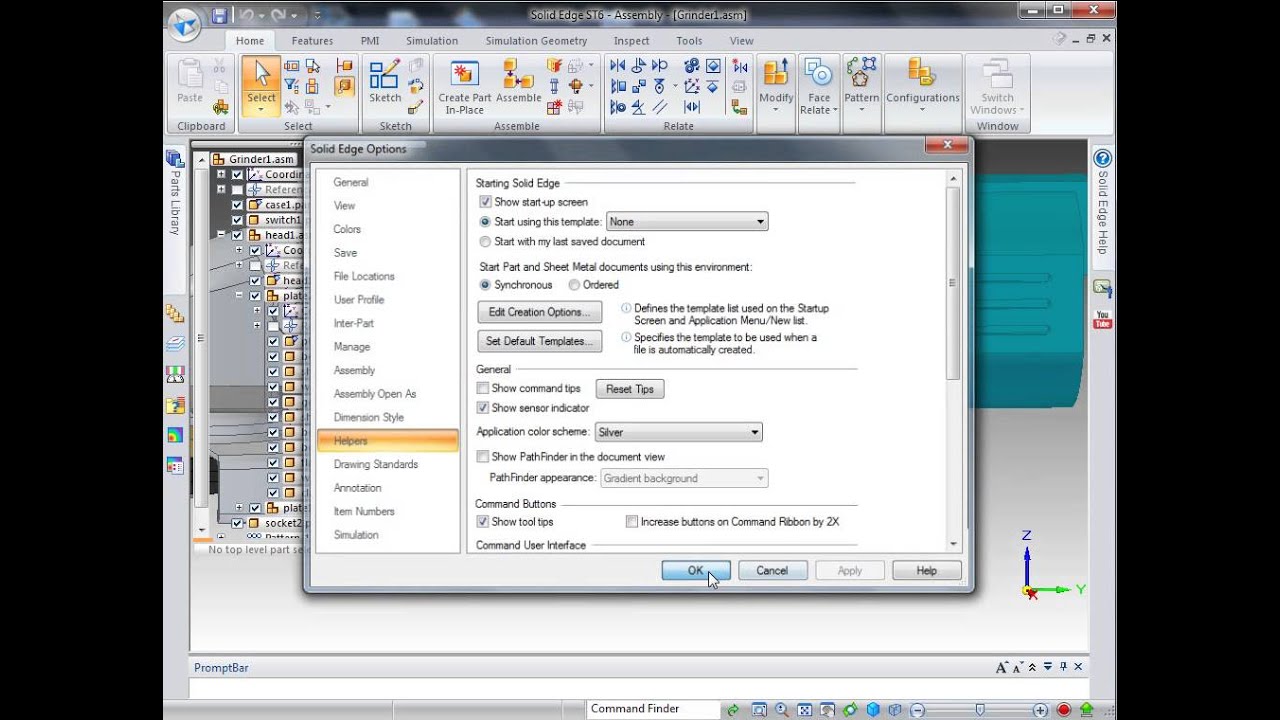This screenshot has width=1280, height=720.
Task: Open Application color scheme dropdown
Action: coord(678,432)
